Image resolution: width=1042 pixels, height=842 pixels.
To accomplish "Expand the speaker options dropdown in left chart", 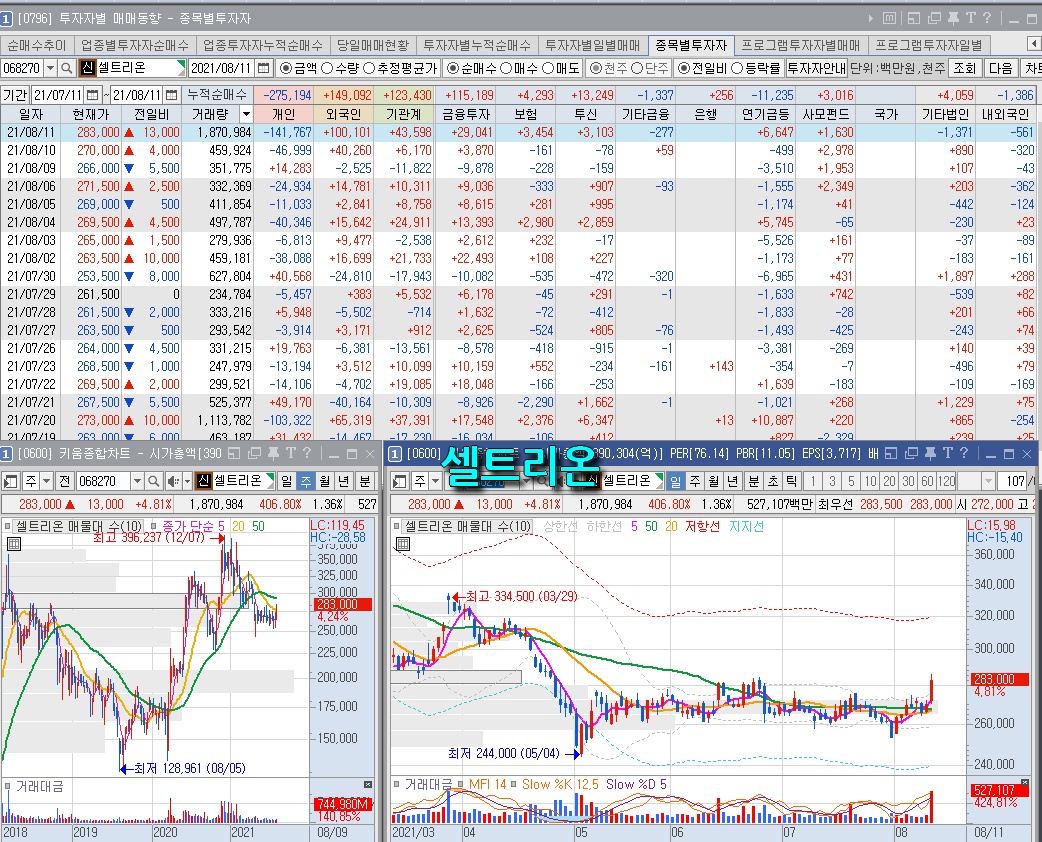I will tap(187, 480).
